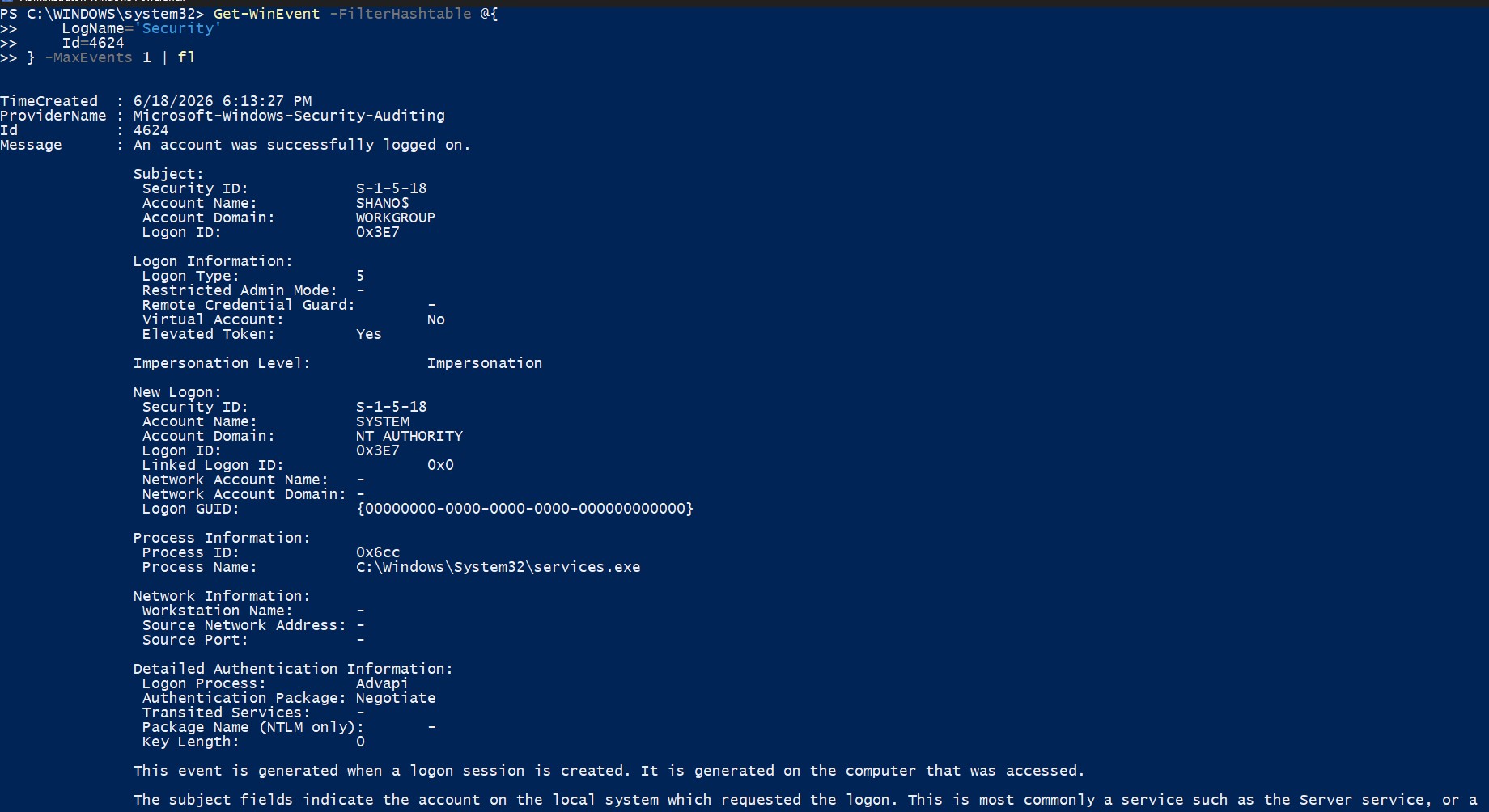Click the -FilterHashtable parameter

pyautogui.click(x=400, y=14)
